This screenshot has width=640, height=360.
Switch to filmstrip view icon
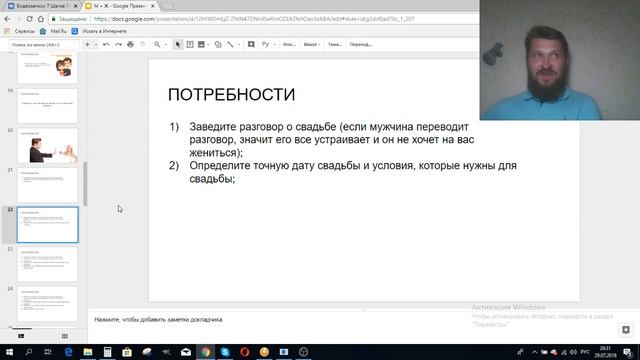21,336
